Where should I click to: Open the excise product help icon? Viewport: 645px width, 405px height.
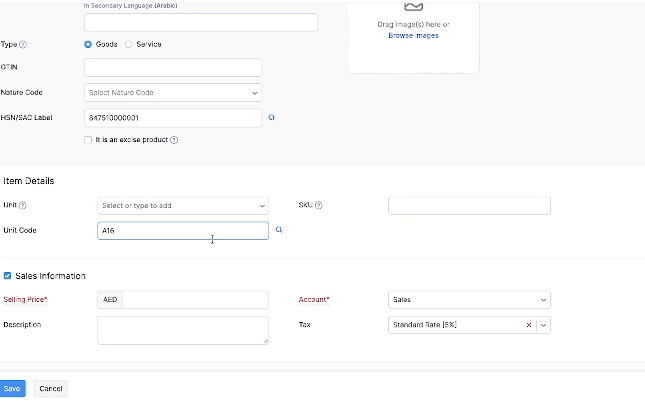[174, 140]
